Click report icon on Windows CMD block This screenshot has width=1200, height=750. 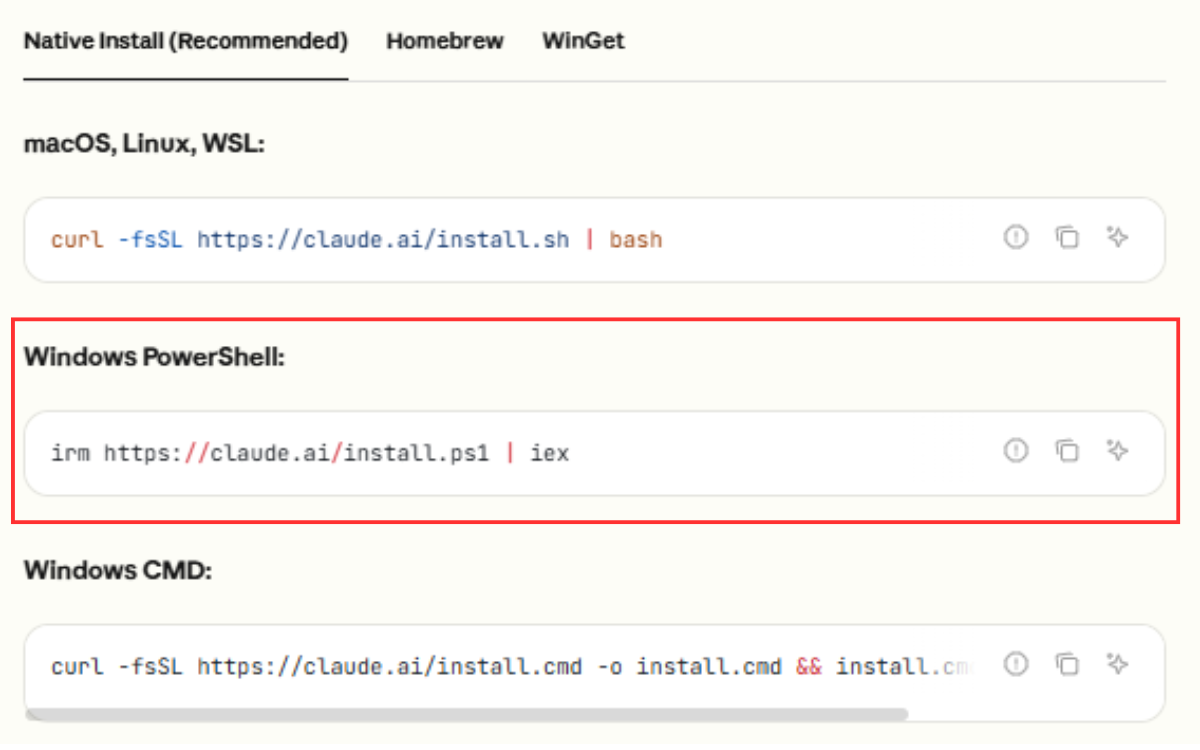coord(1016,664)
